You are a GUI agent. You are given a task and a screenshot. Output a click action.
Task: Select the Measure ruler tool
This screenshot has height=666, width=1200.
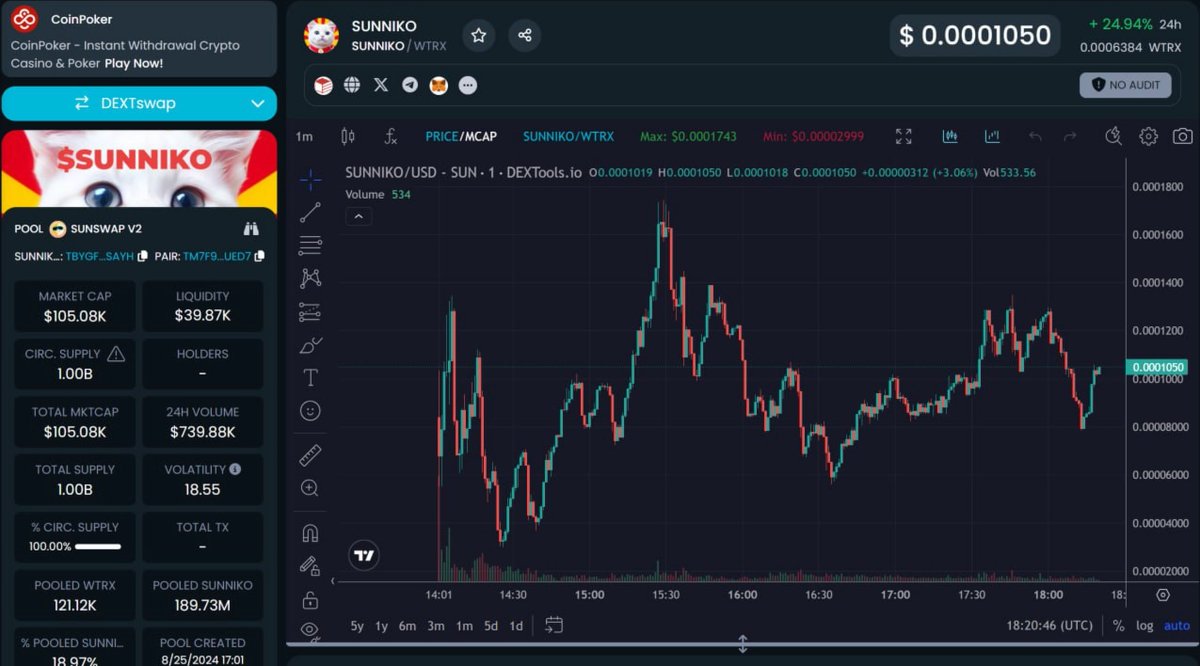tap(310, 455)
